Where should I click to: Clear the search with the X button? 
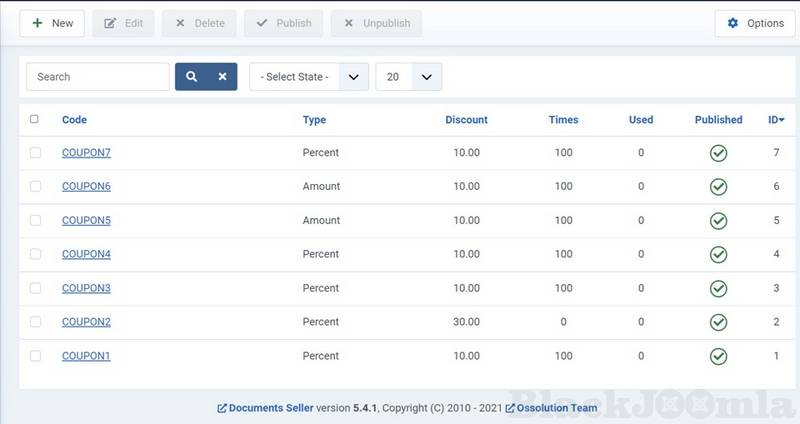pyautogui.click(x=222, y=77)
